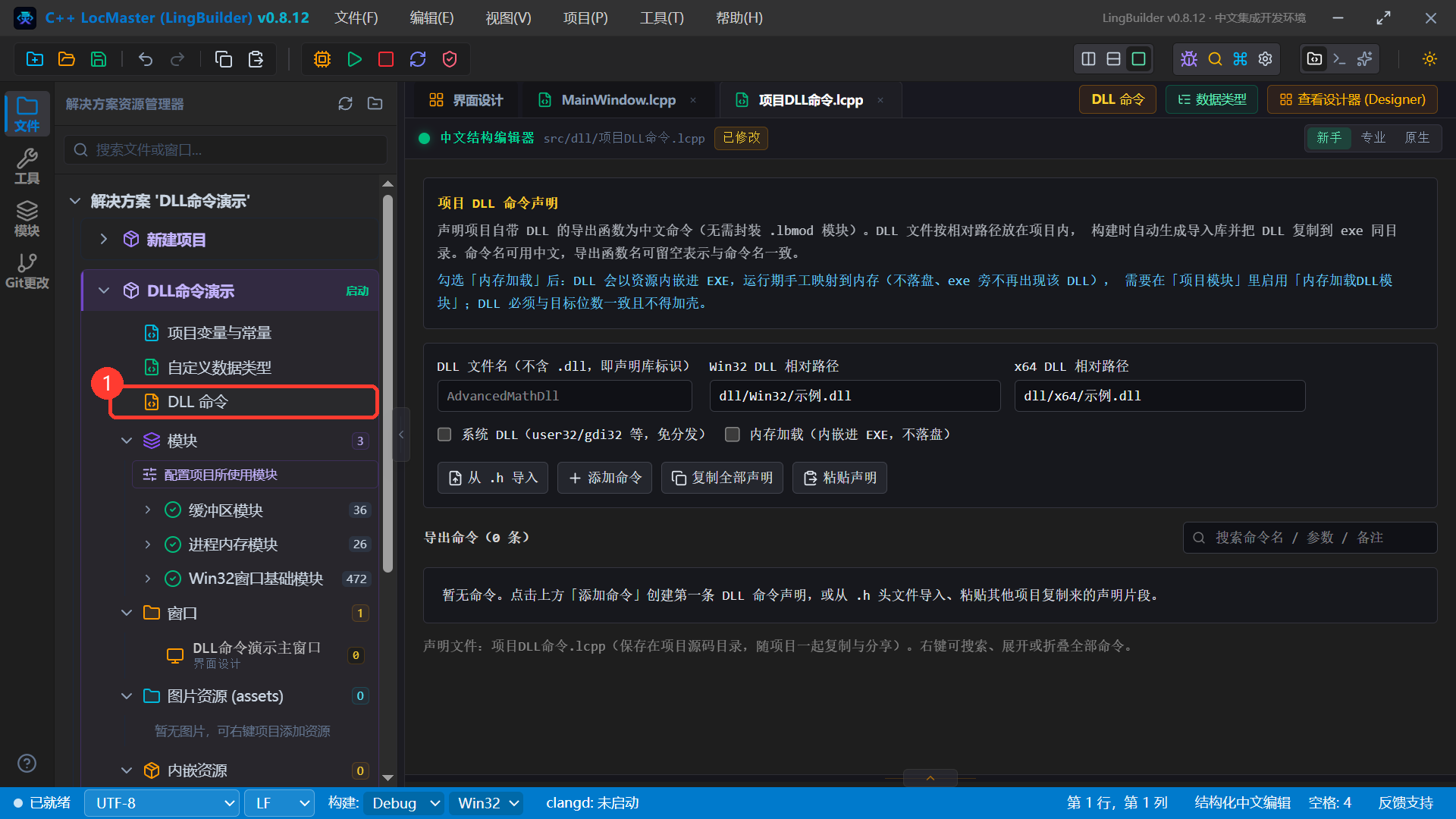Switch editor mode to 新手
Image resolution: width=1456 pixels, height=819 pixels.
pos(1329,138)
